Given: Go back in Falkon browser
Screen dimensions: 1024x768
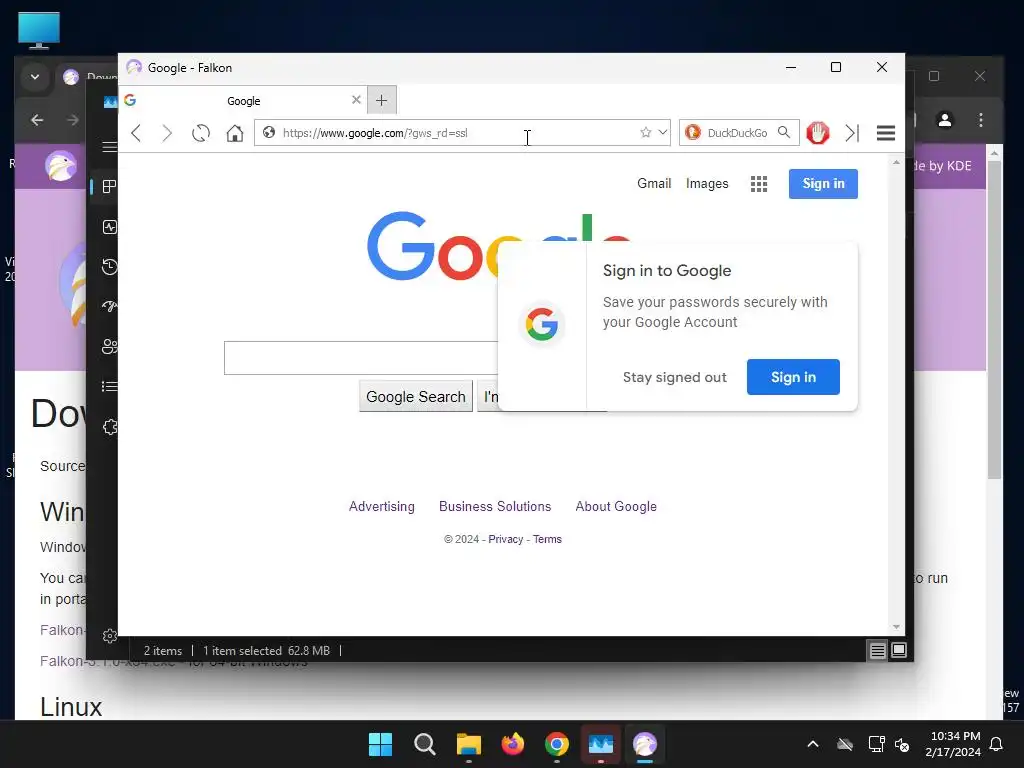Looking at the screenshot, I should (136, 133).
